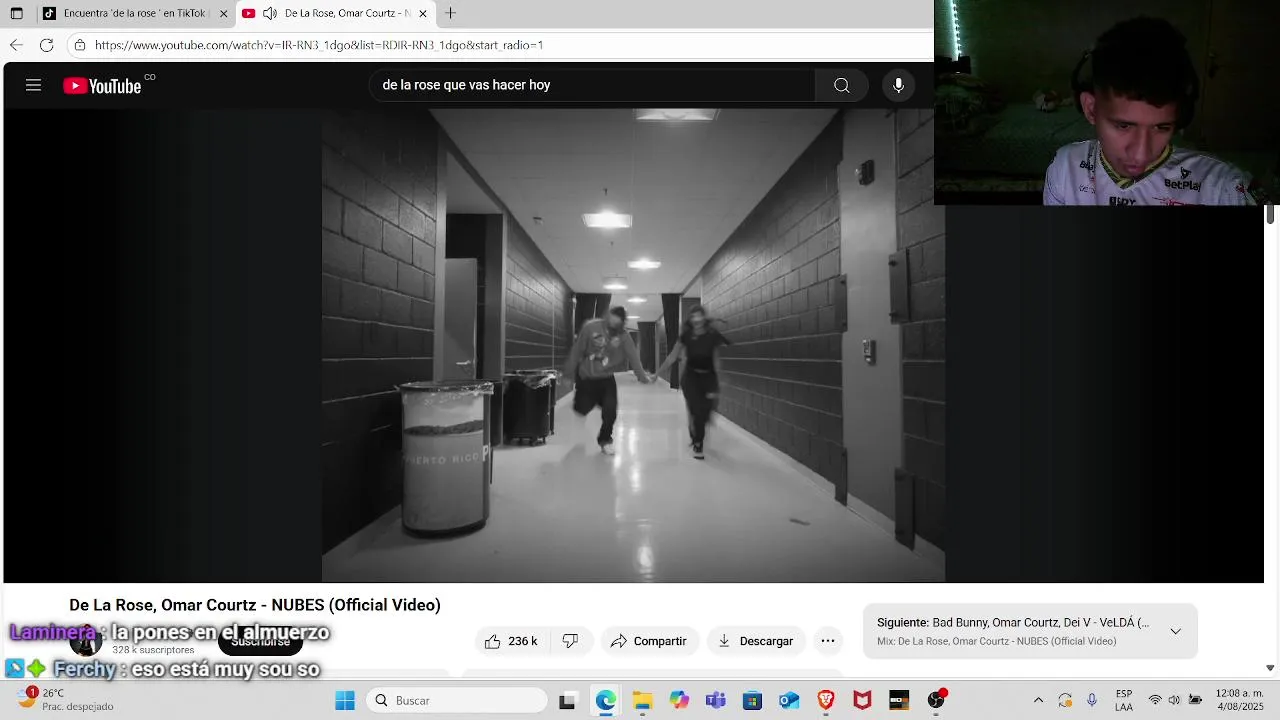
Task: Switch to the TikTok 'de la rose' tab
Action: coord(134,13)
